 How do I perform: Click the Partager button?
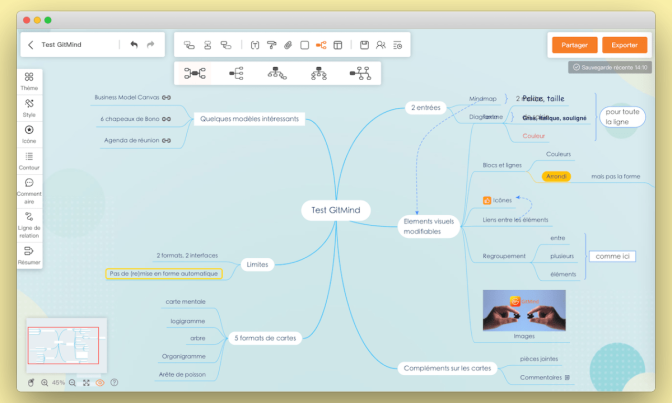coord(574,45)
